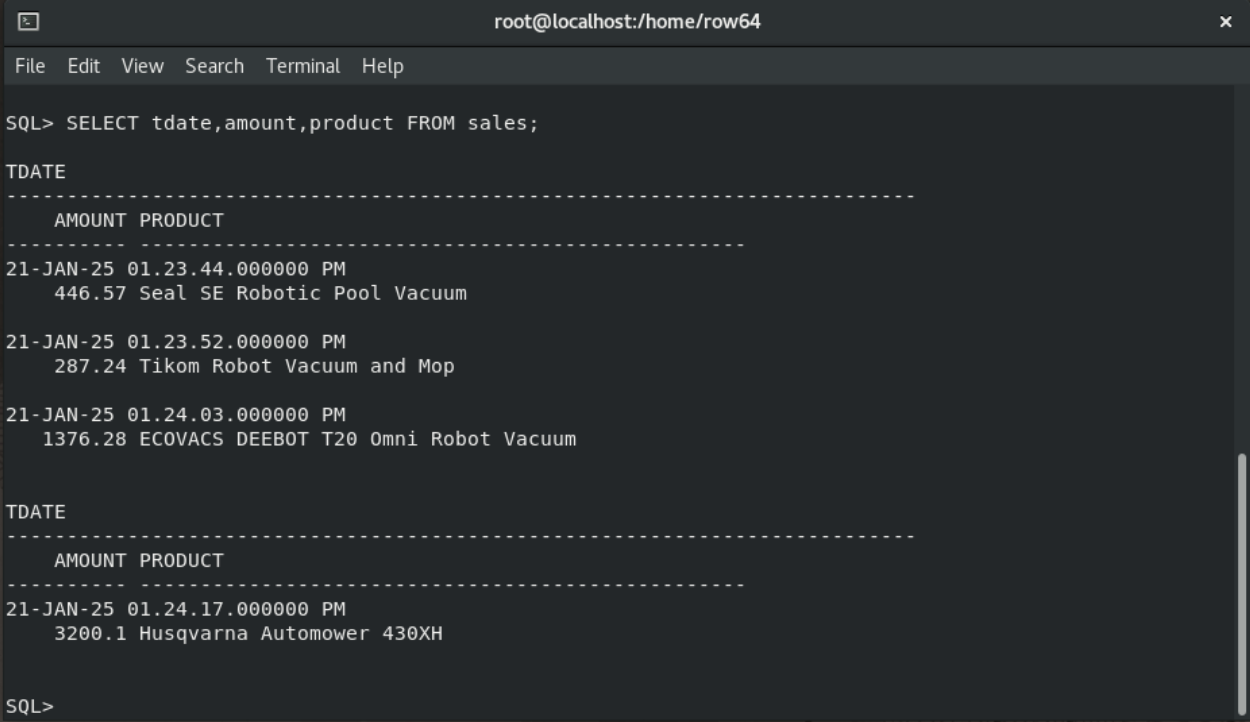Click the amount value 1376.28

point(84,439)
